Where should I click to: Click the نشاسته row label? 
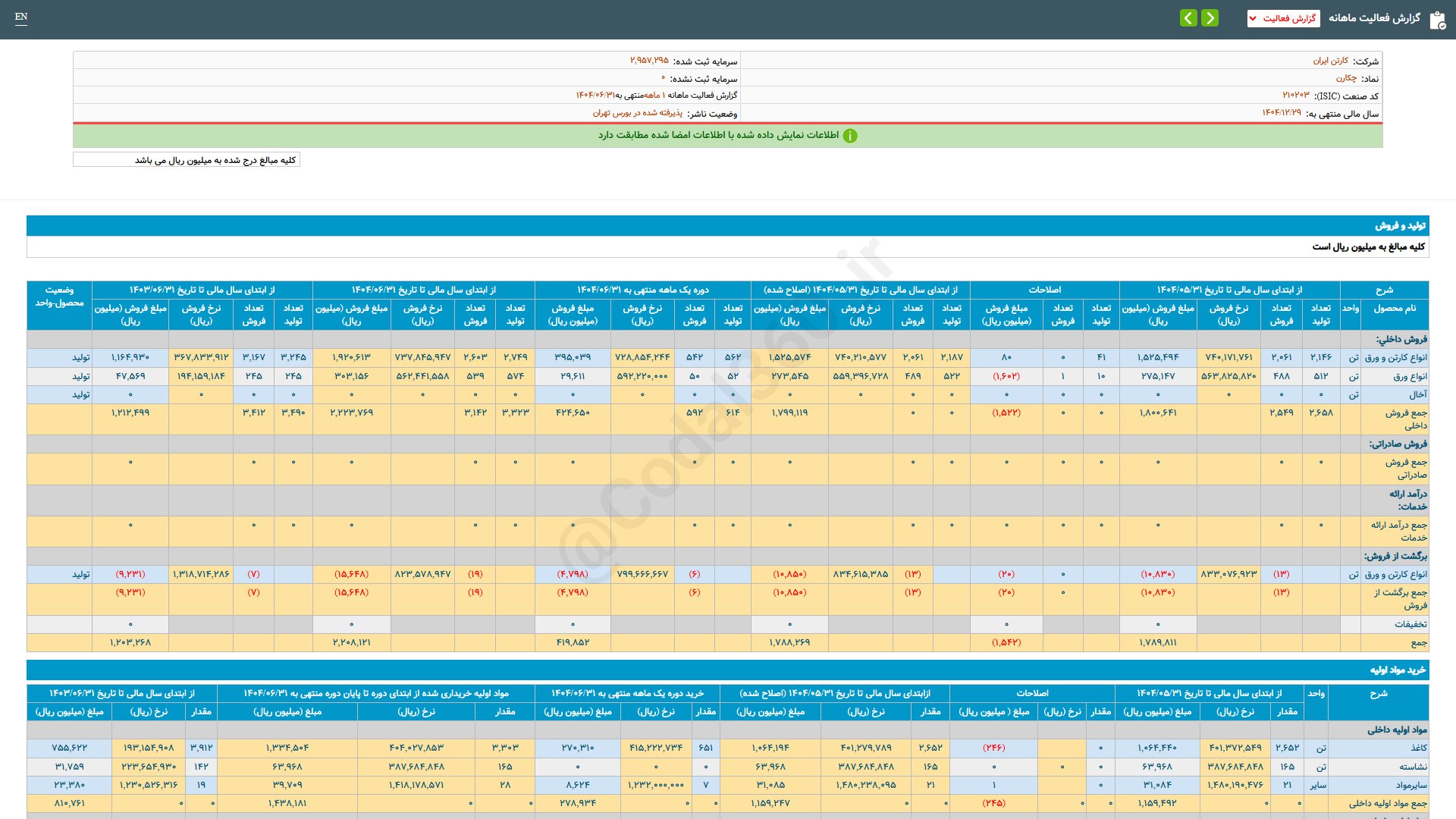pos(1413,767)
